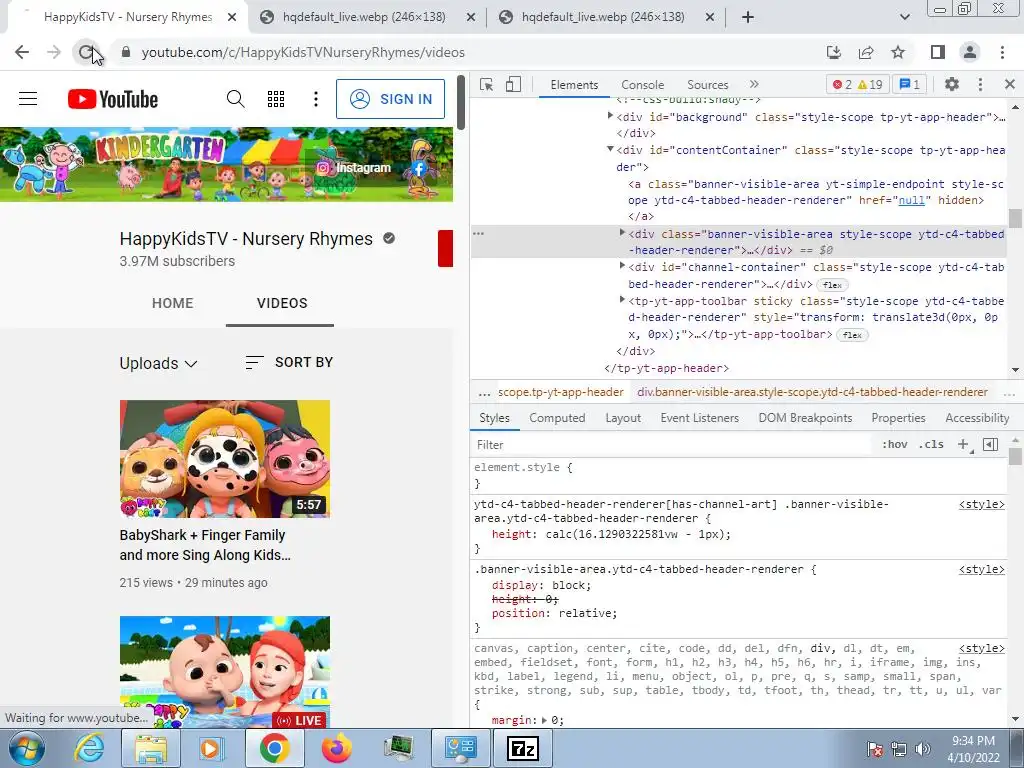Toggle the computed styles sidebar icon
1024x768 pixels.
(x=990, y=445)
